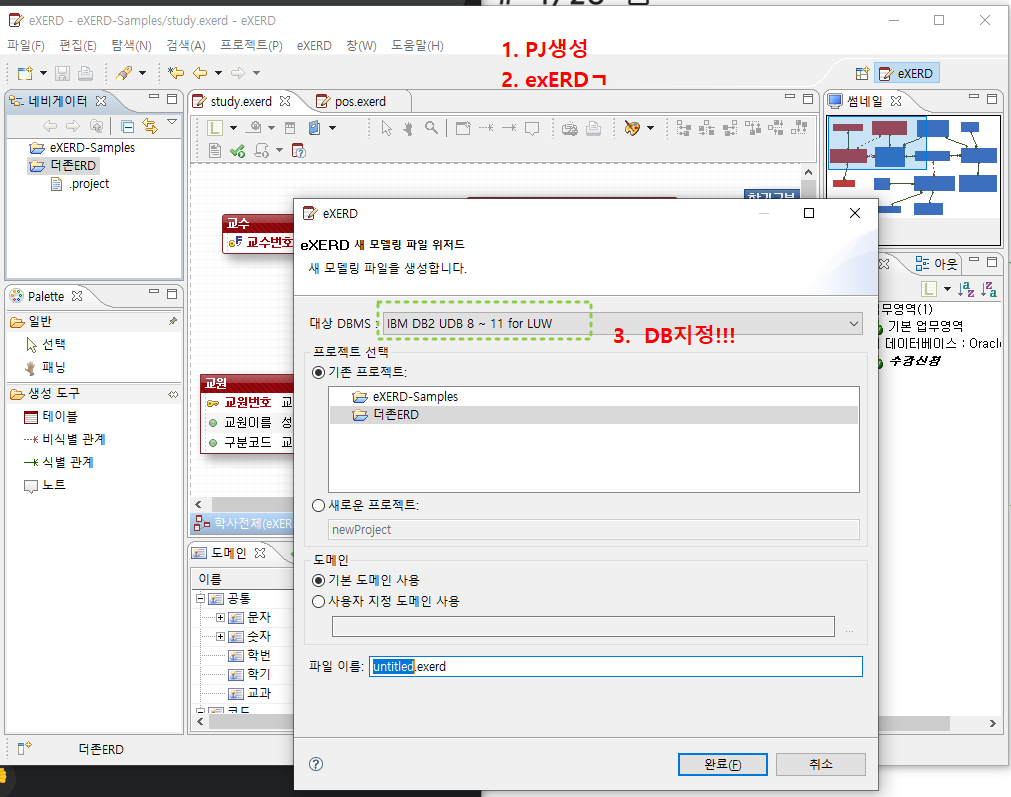Image resolution: width=1011 pixels, height=797 pixels.
Task: Open navigator view menu triangle
Action: point(172,122)
